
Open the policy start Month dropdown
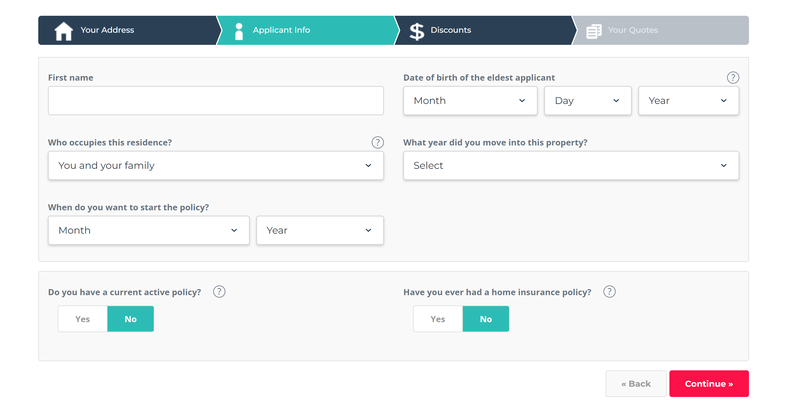[148, 230]
